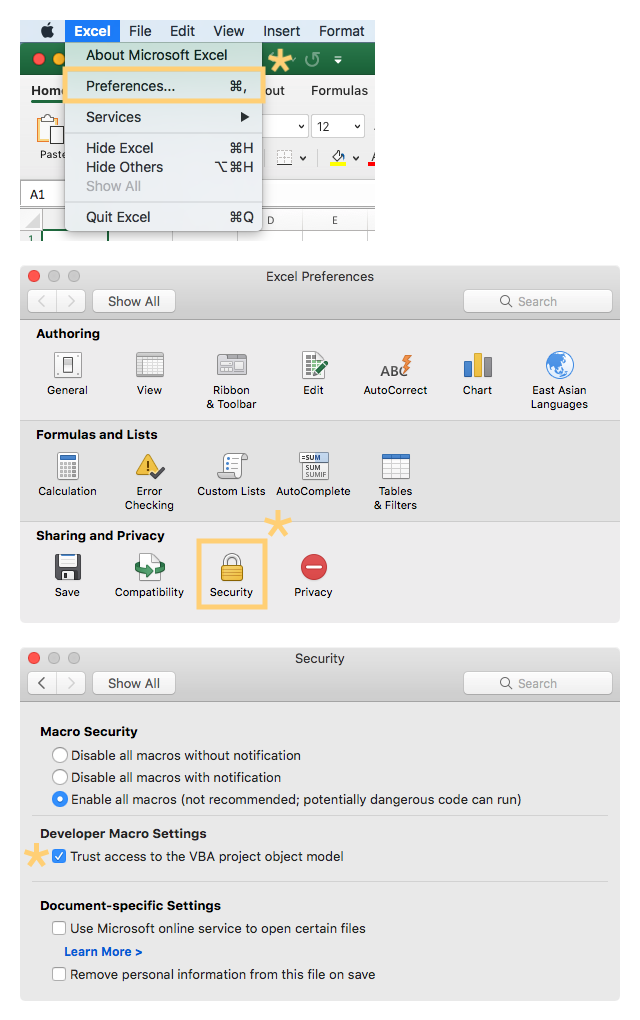Choose About Microsoft Excel
The image size is (640, 1020).
coord(164,55)
